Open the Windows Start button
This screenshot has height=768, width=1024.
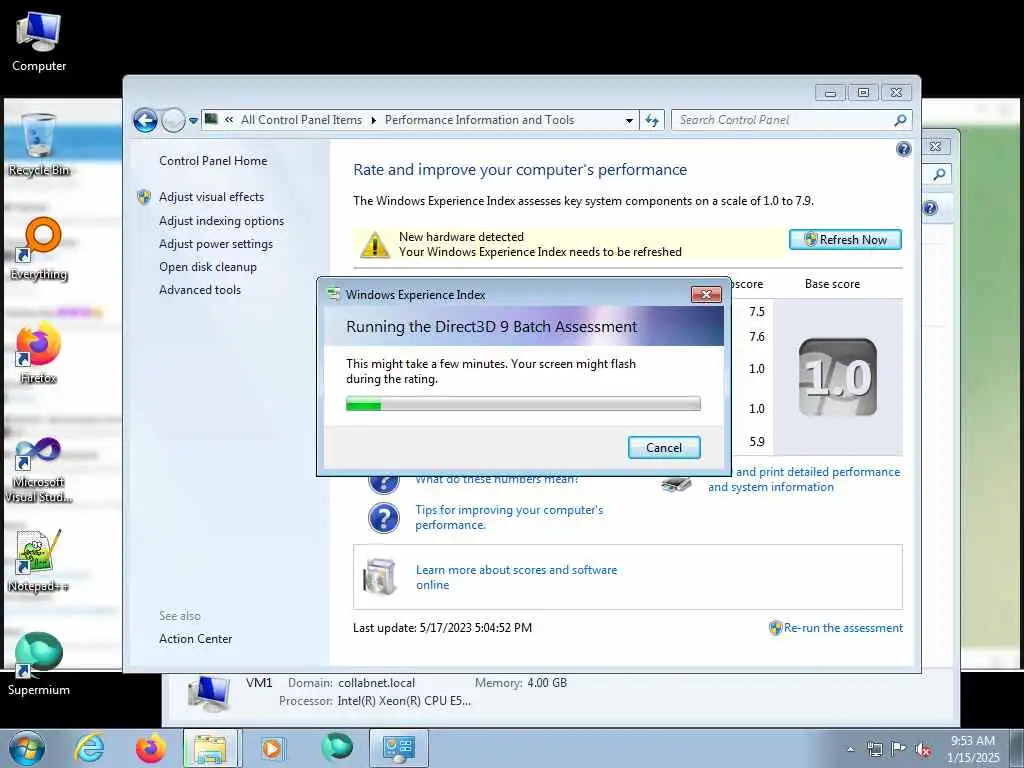[x=27, y=748]
